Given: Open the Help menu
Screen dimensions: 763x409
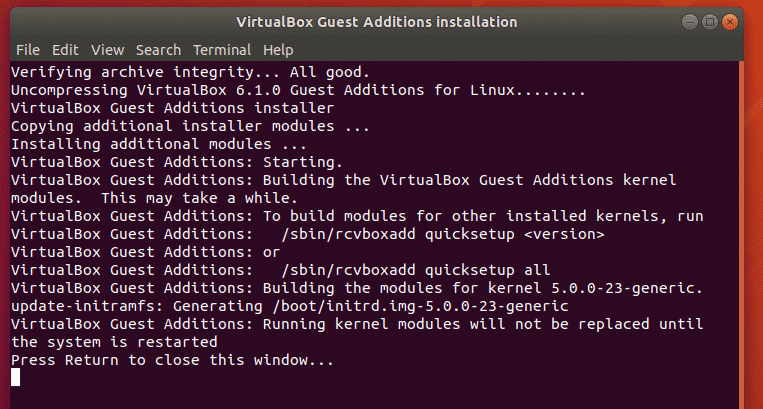Looking at the screenshot, I should click(279, 50).
